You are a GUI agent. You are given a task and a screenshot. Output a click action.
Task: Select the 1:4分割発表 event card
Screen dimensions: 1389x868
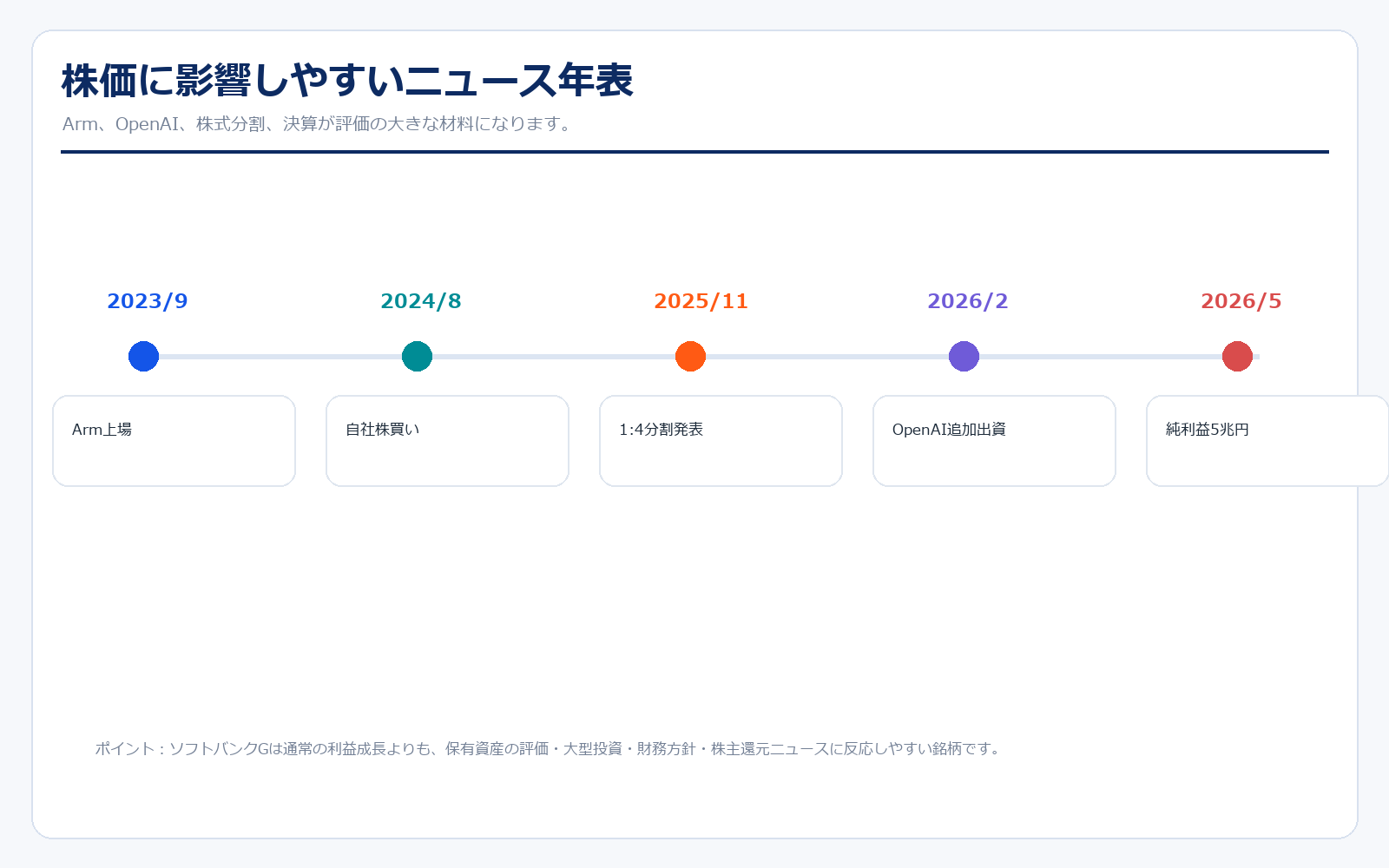pyautogui.click(x=721, y=441)
